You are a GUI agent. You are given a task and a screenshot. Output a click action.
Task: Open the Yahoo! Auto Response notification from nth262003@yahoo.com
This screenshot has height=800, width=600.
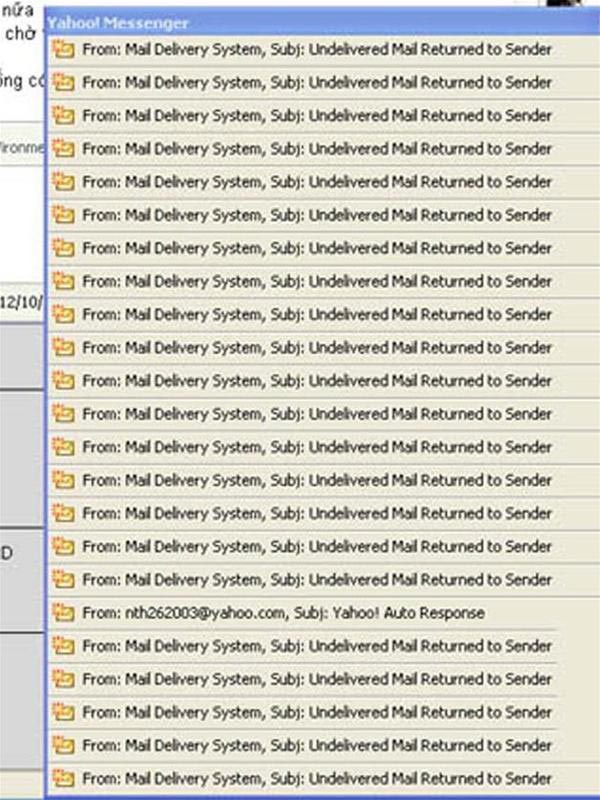[323, 613]
